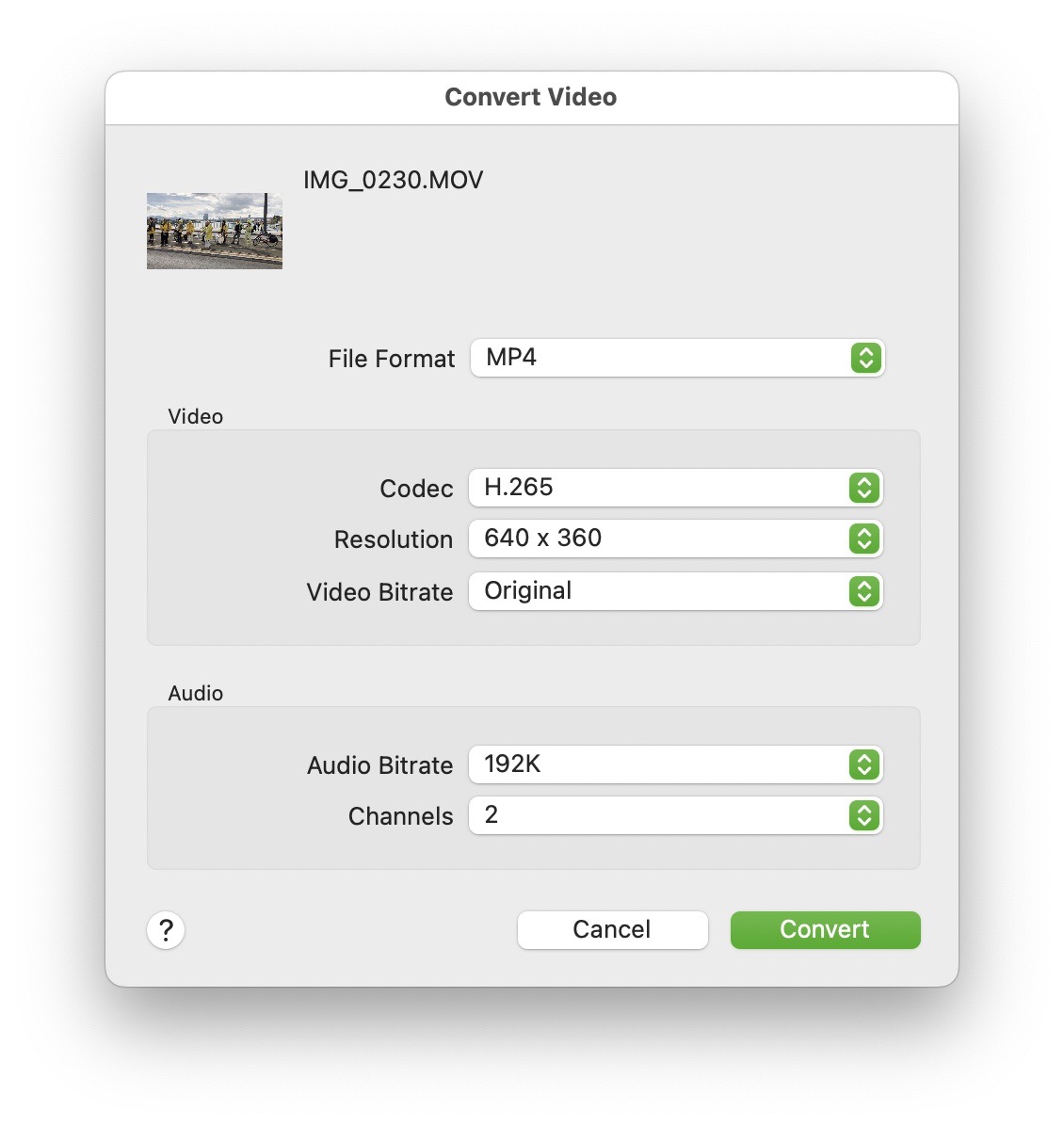Click the green stepper icon beside MP4
This screenshot has height=1126, width=1064.
pos(866,359)
